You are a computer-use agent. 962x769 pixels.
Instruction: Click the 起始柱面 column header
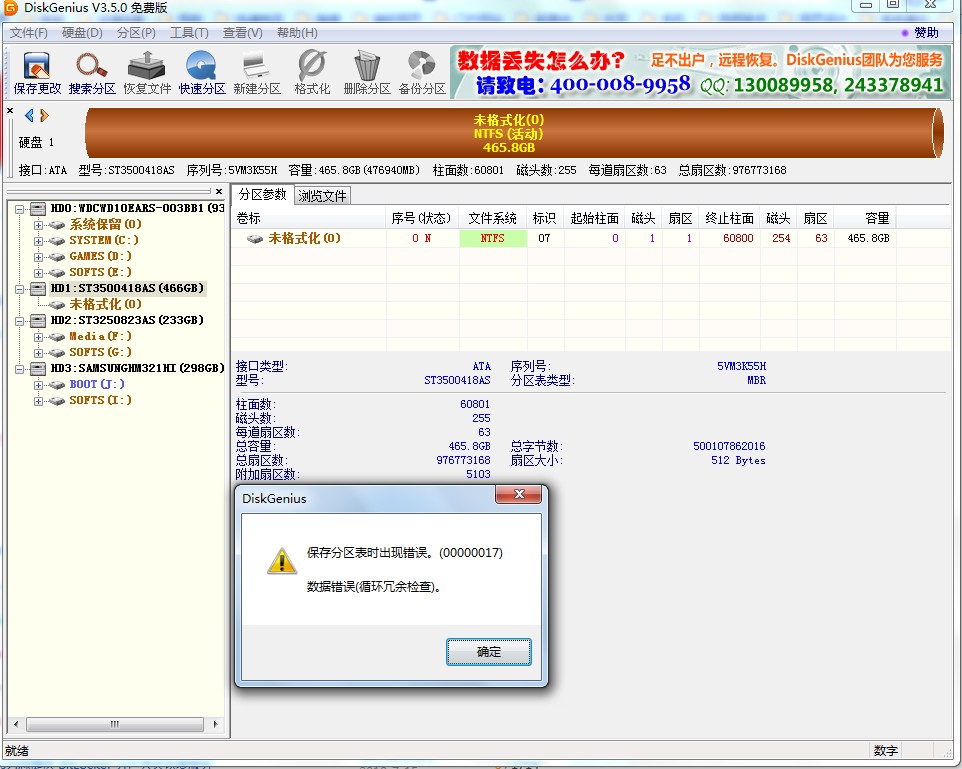pos(594,218)
